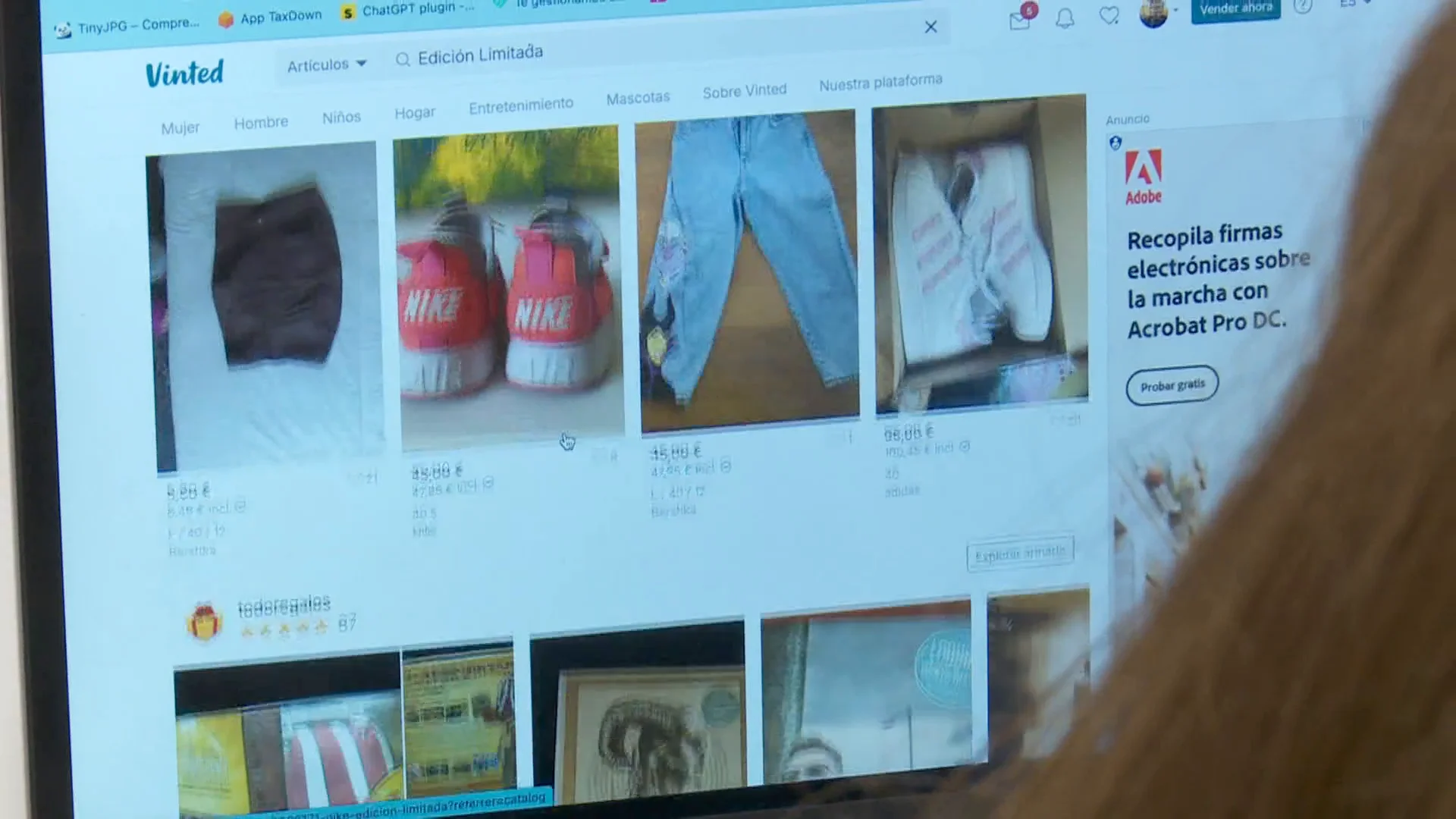Open the Sobre Vinted link
1456x819 pixels.
(x=745, y=90)
